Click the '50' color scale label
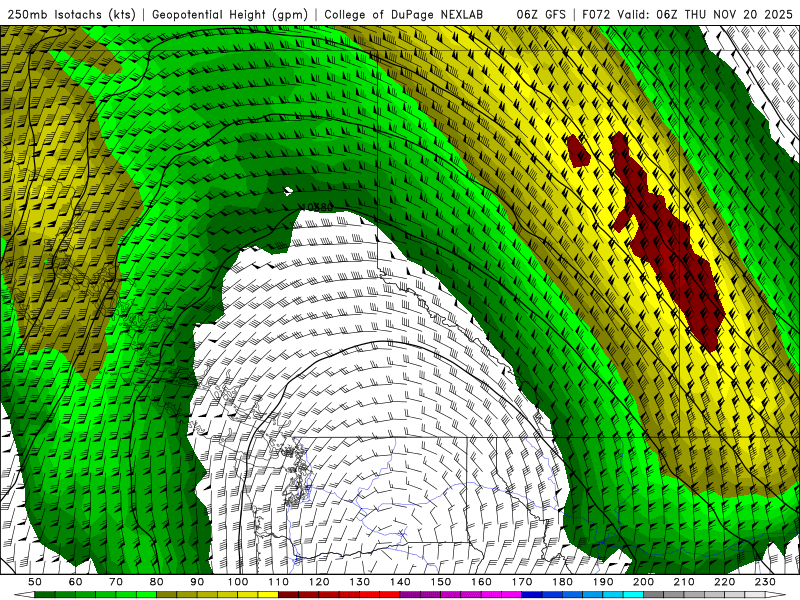 35,582
